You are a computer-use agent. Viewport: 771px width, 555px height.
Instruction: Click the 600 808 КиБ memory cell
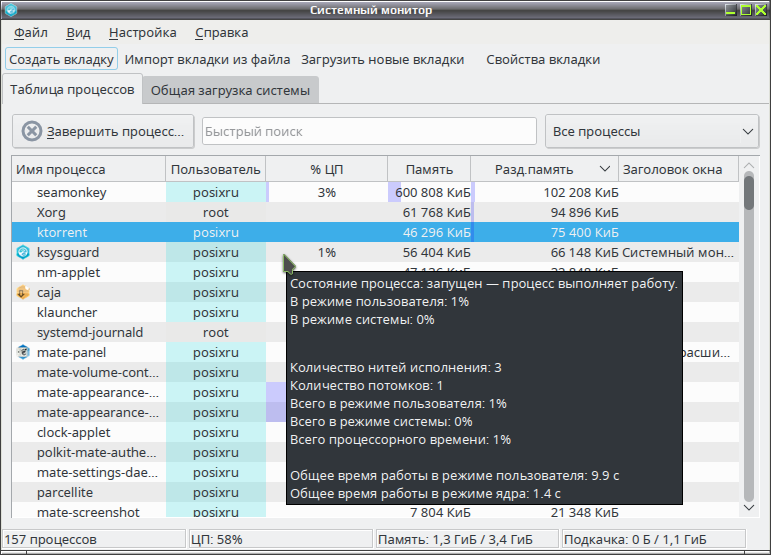pos(429,192)
